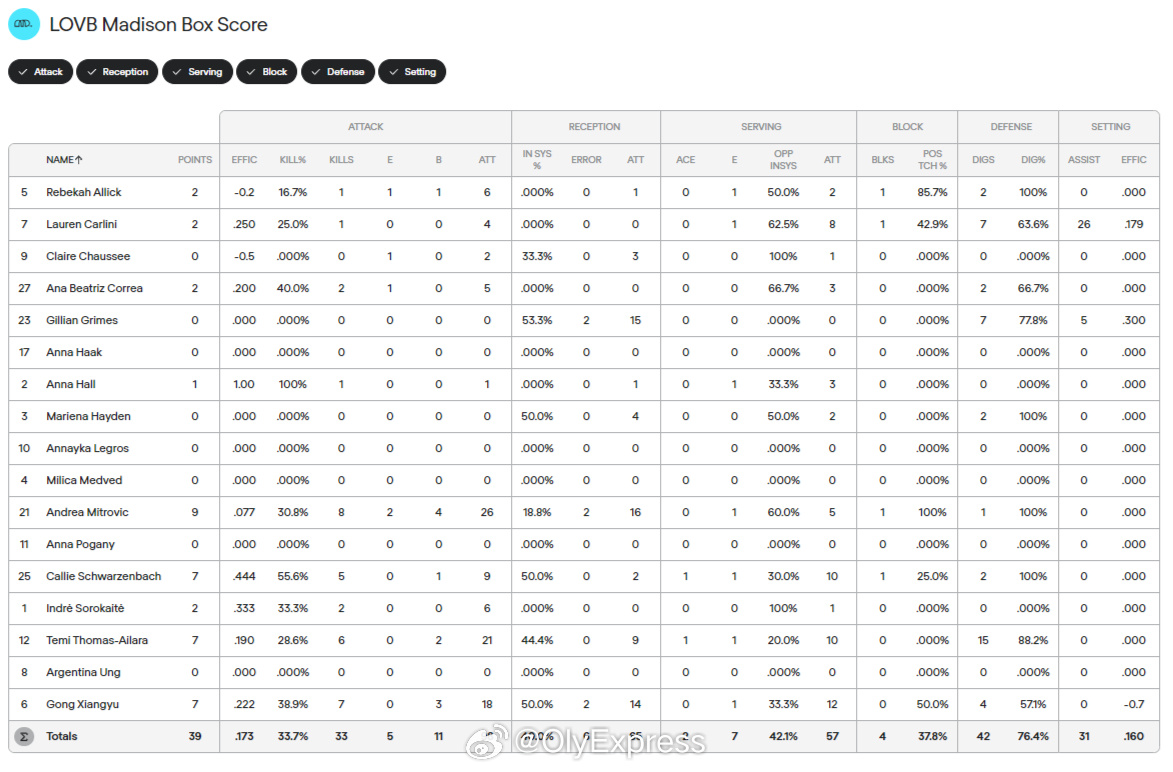Toggle the Setting filter chip

point(412,72)
